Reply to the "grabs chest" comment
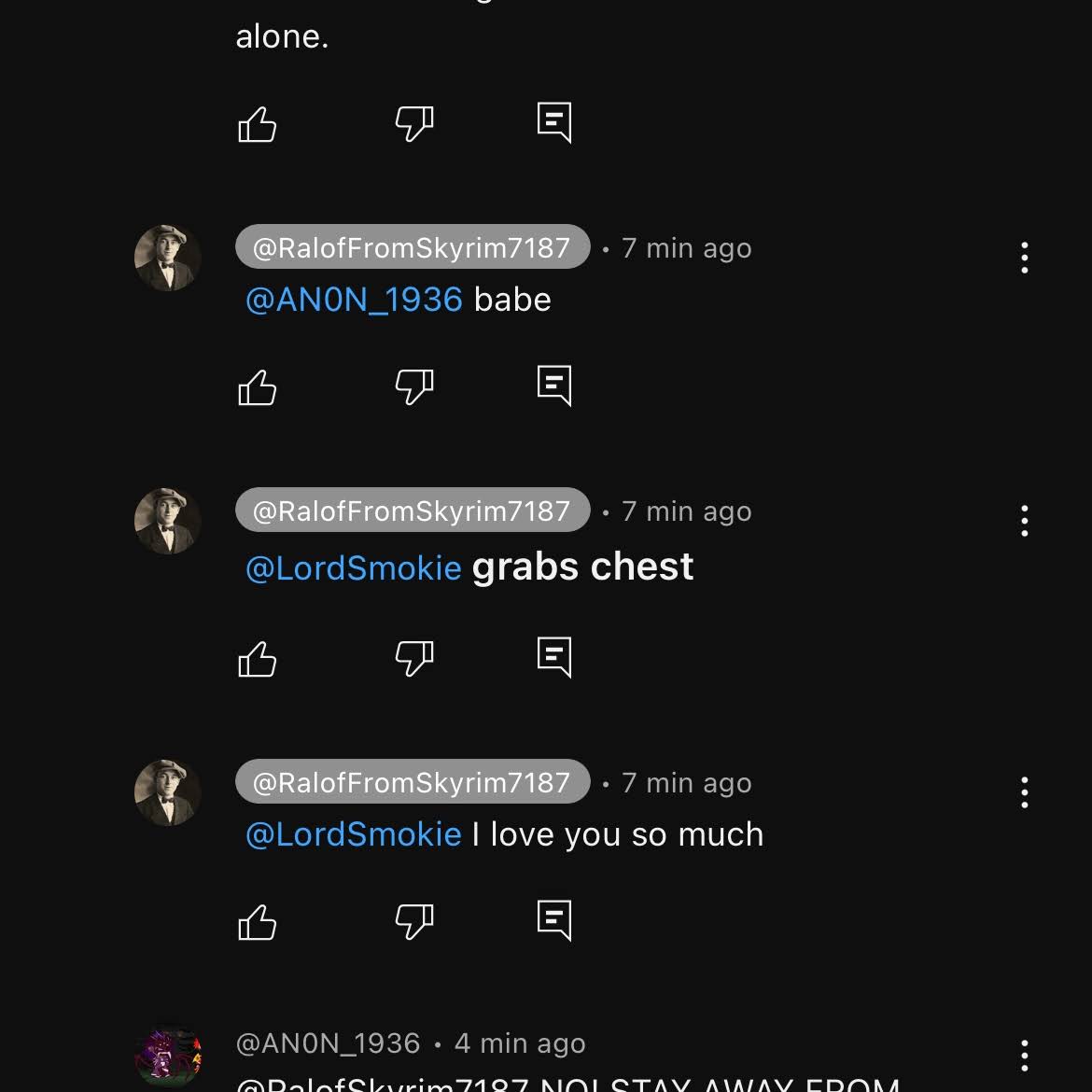Screen dimensions: 1092x1092 [554, 657]
